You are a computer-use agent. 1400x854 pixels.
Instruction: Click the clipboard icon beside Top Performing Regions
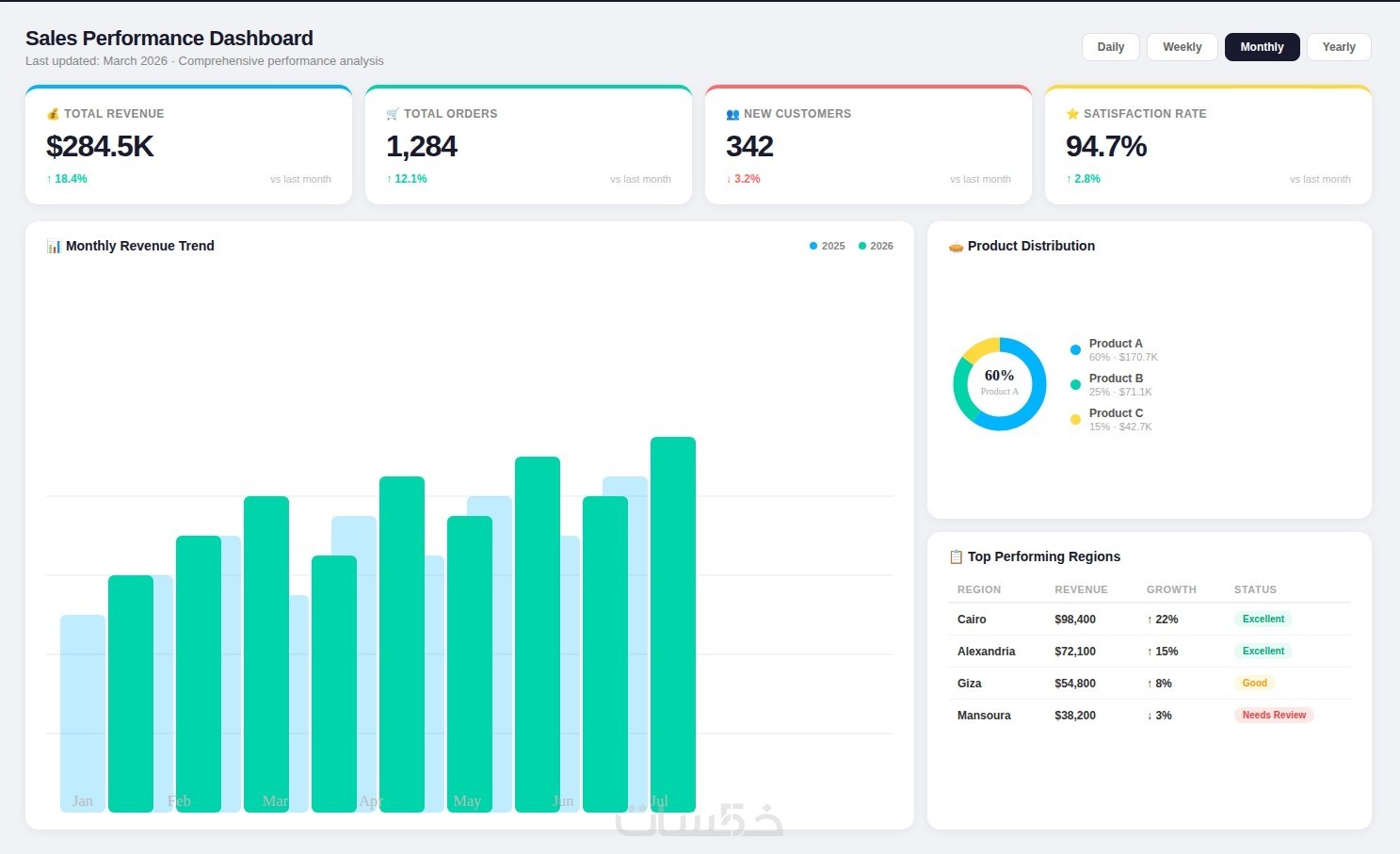click(x=956, y=556)
